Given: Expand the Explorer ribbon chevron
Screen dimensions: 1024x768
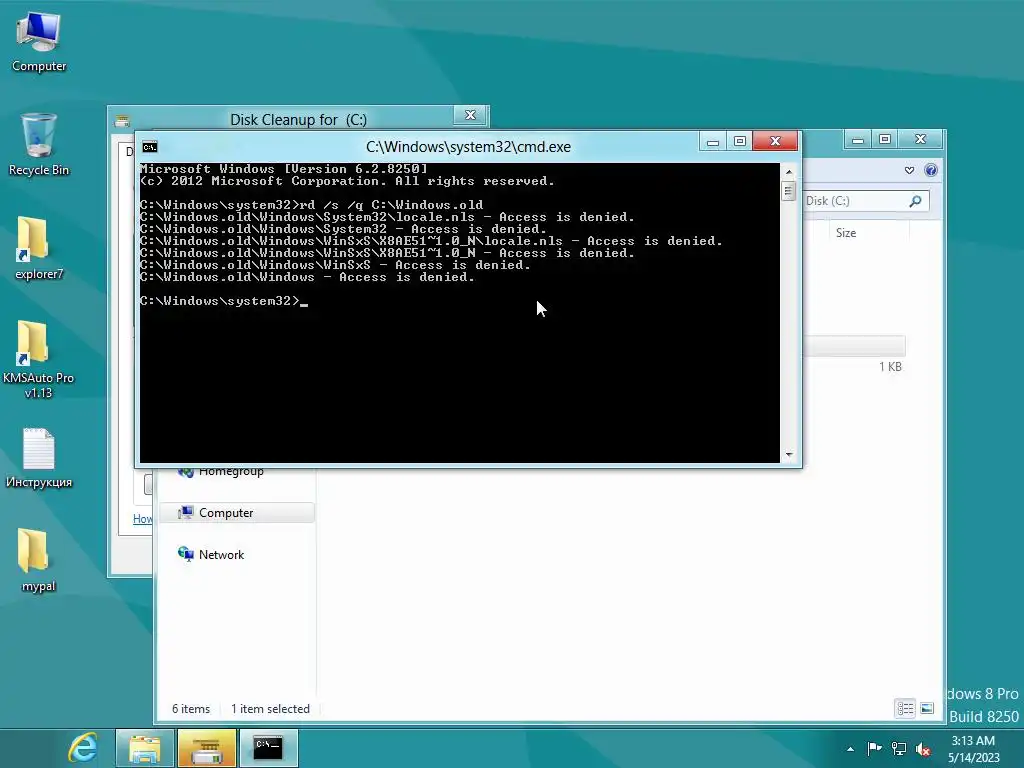Looking at the screenshot, I should 909,170.
